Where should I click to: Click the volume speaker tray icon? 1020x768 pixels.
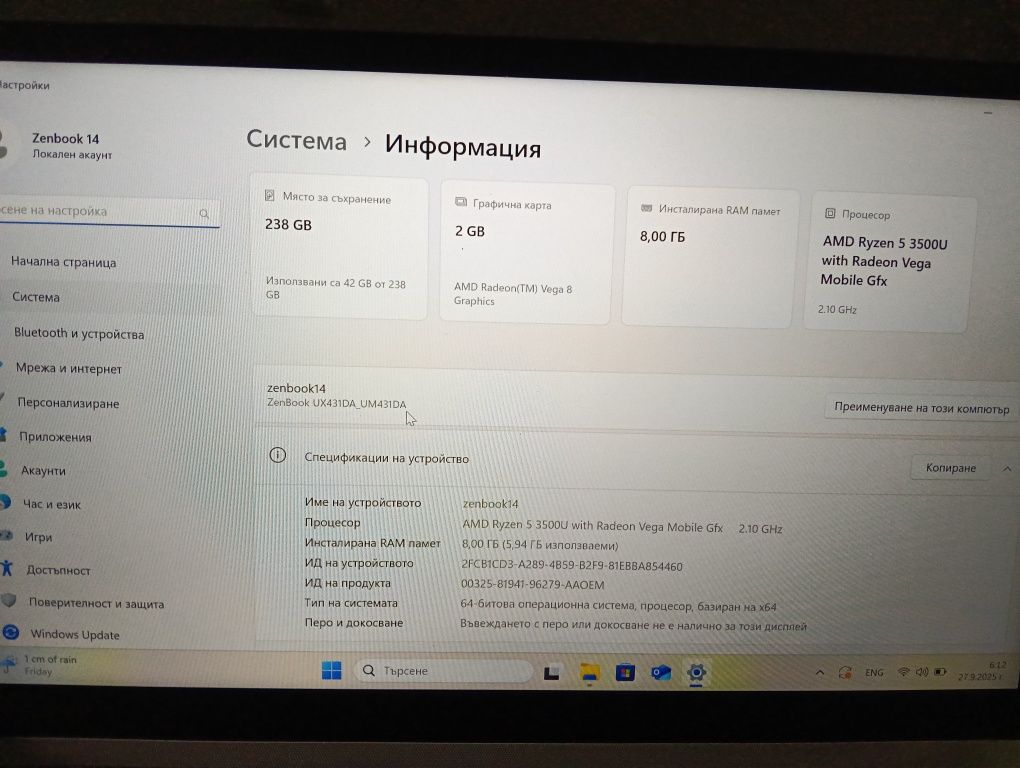click(x=922, y=672)
